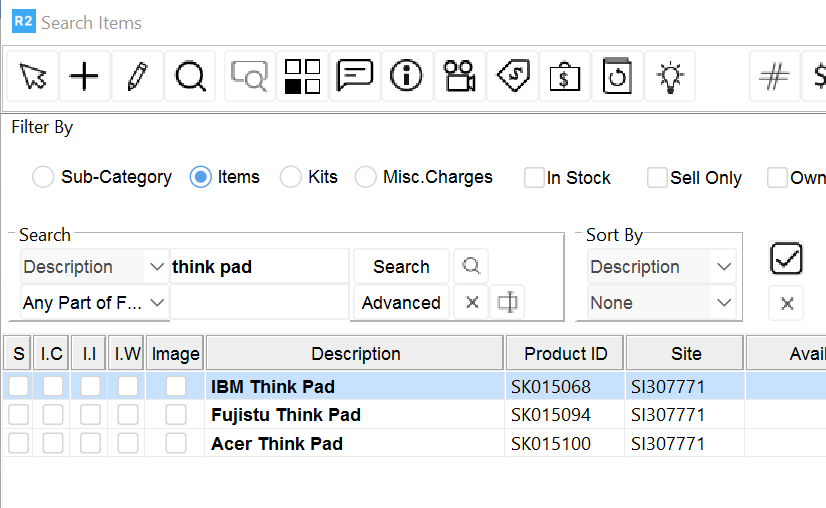Click the Advanced search button

point(401,302)
